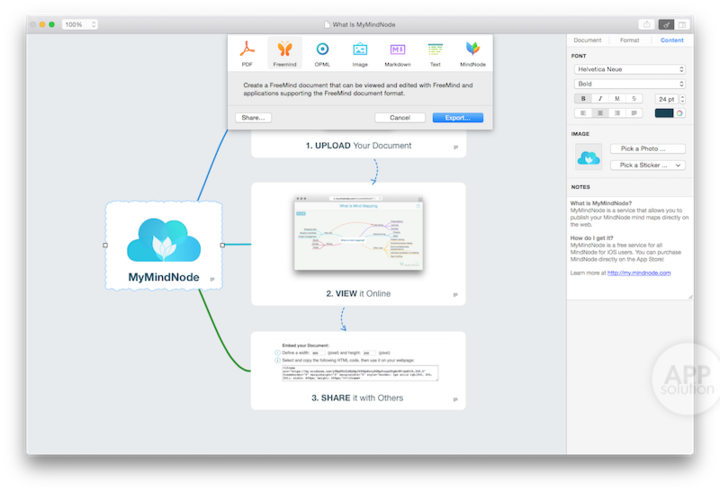720x492 pixels.
Task: Select the PDF export format icon
Action: [247, 52]
